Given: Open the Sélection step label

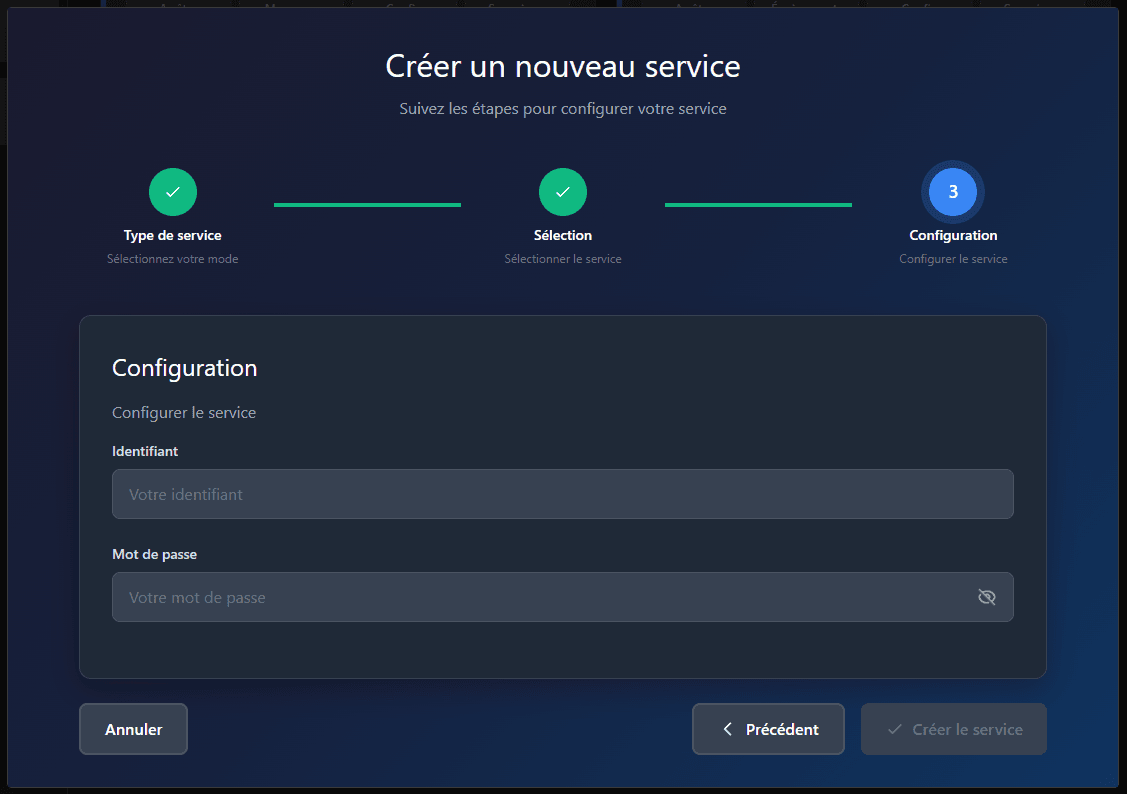Looking at the screenshot, I should 563,236.
